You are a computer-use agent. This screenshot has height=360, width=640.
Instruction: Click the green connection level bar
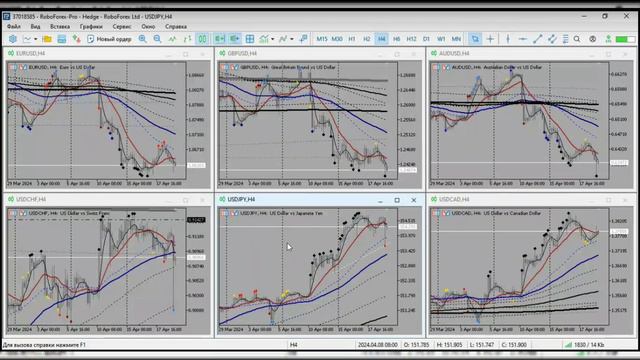(625, 39)
